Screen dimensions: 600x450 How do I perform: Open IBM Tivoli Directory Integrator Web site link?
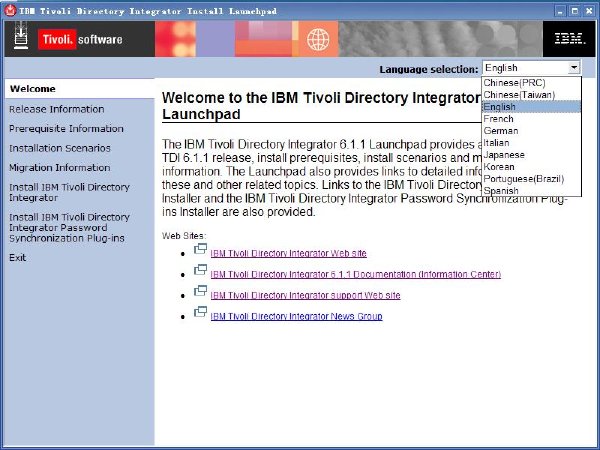point(289,253)
